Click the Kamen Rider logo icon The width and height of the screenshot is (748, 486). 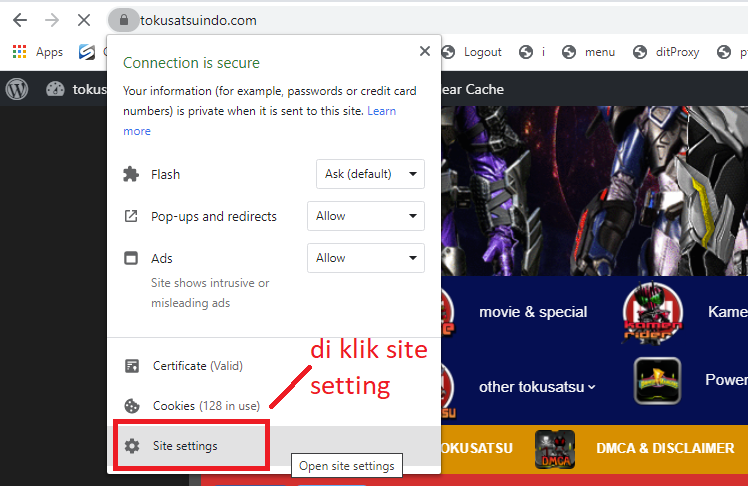(646, 312)
